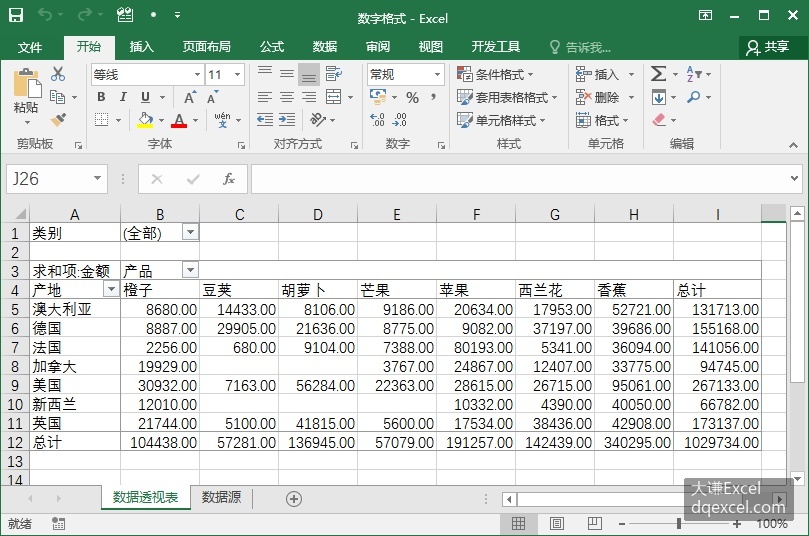Screen dimensions: 809x536
Task: Click the Redo arrow icon
Action: [84, 15]
